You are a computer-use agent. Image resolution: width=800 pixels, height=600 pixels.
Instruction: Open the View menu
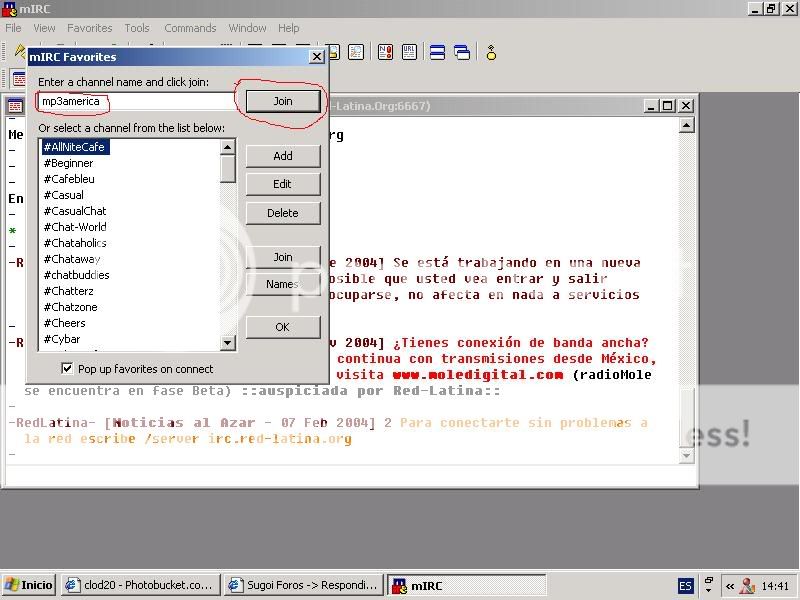(x=44, y=28)
